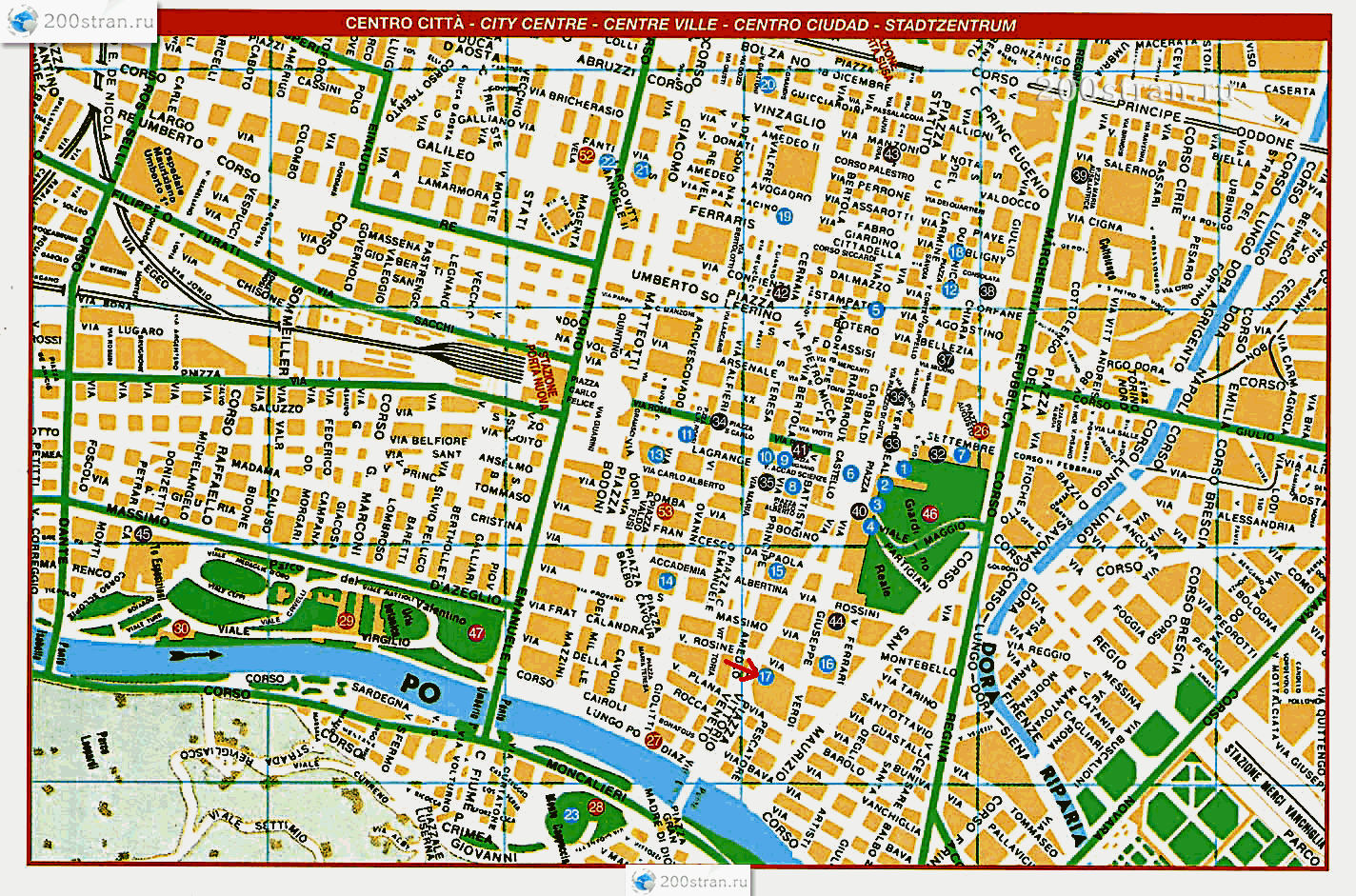Click the Centro Città title banner
The image size is (1356, 896).
pos(680,25)
